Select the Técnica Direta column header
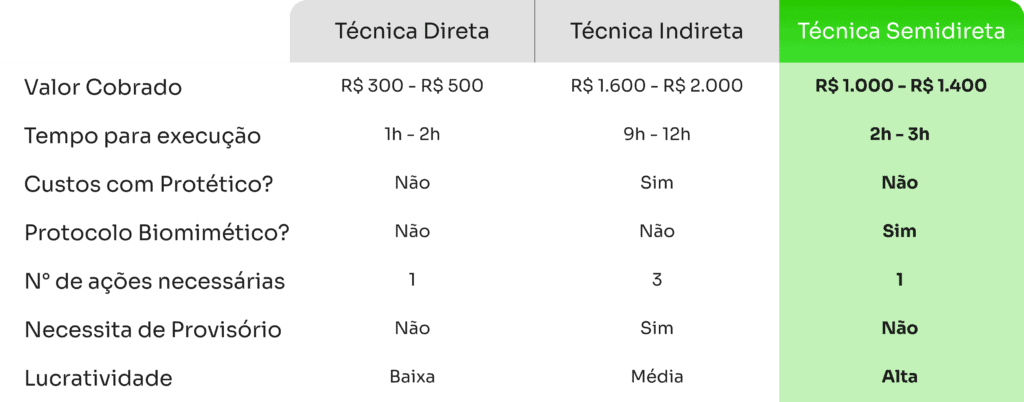 click(412, 31)
